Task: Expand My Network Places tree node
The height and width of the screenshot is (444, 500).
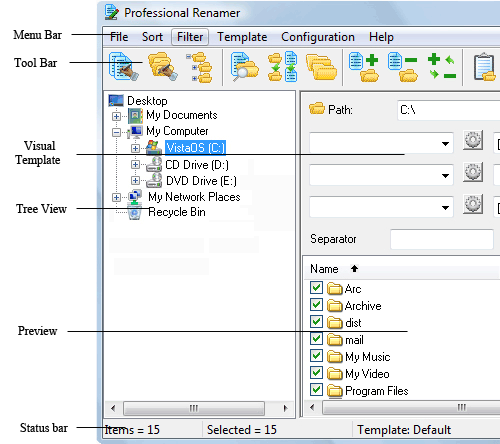Action: click(116, 197)
